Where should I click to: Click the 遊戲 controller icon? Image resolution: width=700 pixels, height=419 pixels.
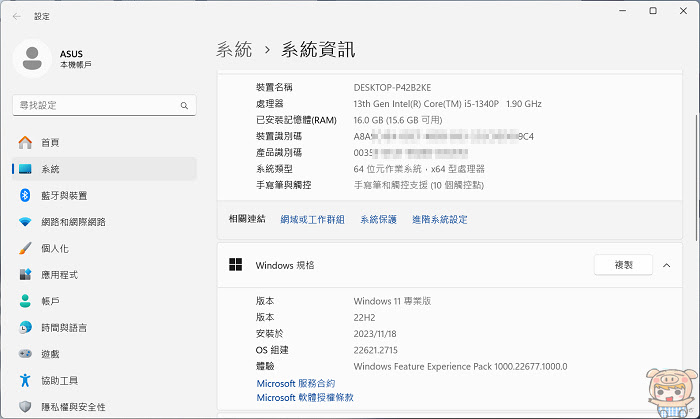(x=25, y=353)
